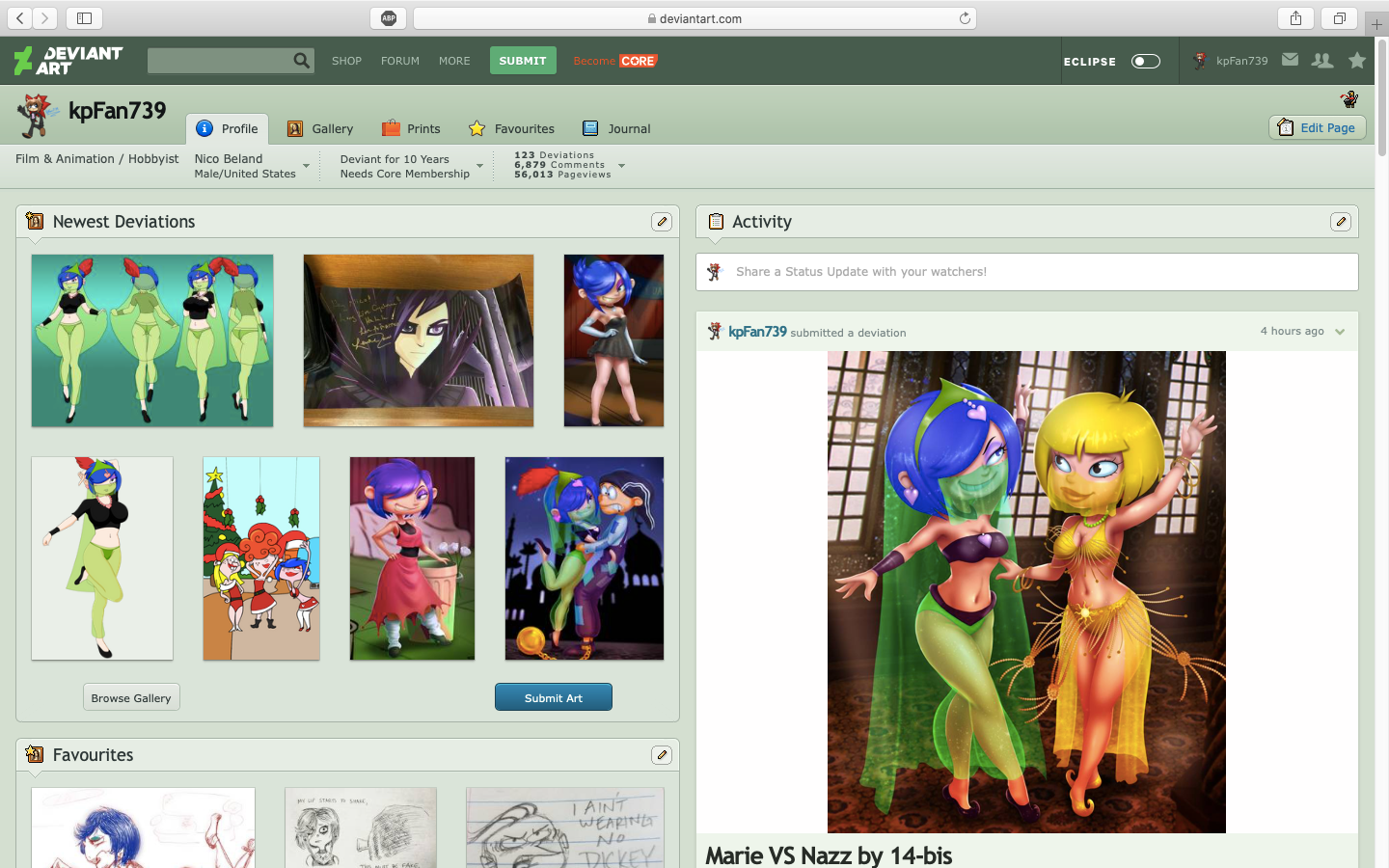
Task: Open the Favourites tab
Action: [x=511, y=128]
